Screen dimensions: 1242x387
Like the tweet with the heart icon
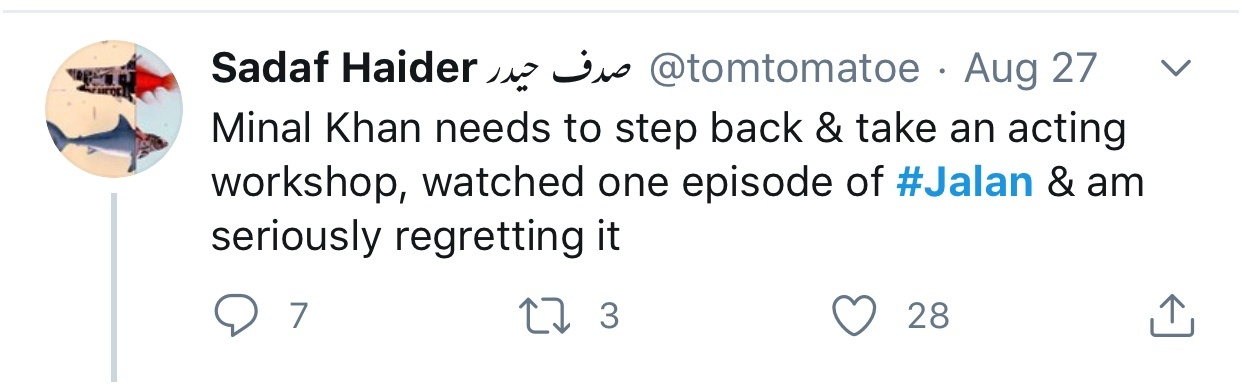(x=855, y=317)
